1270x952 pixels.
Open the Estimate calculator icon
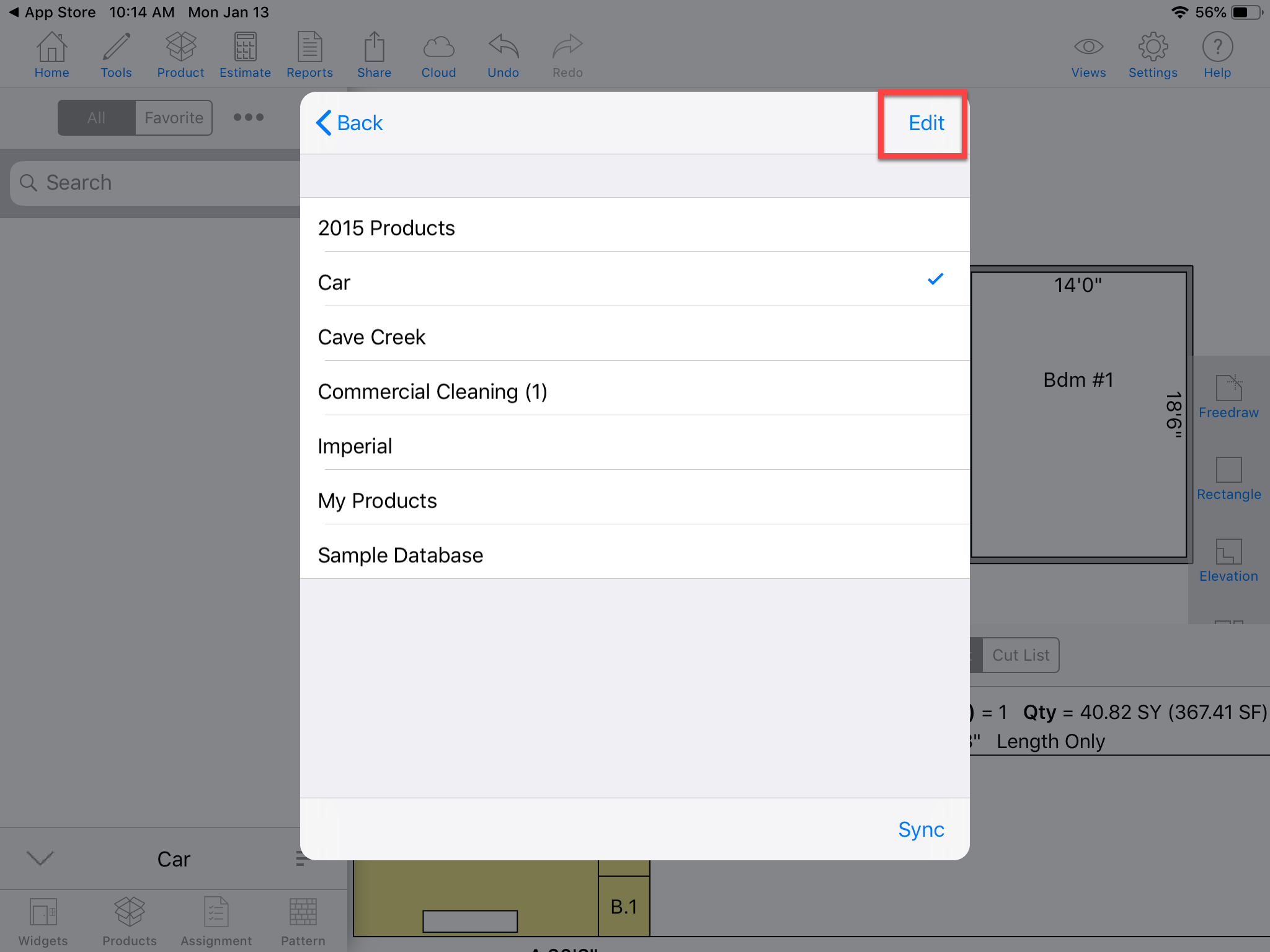[245, 55]
